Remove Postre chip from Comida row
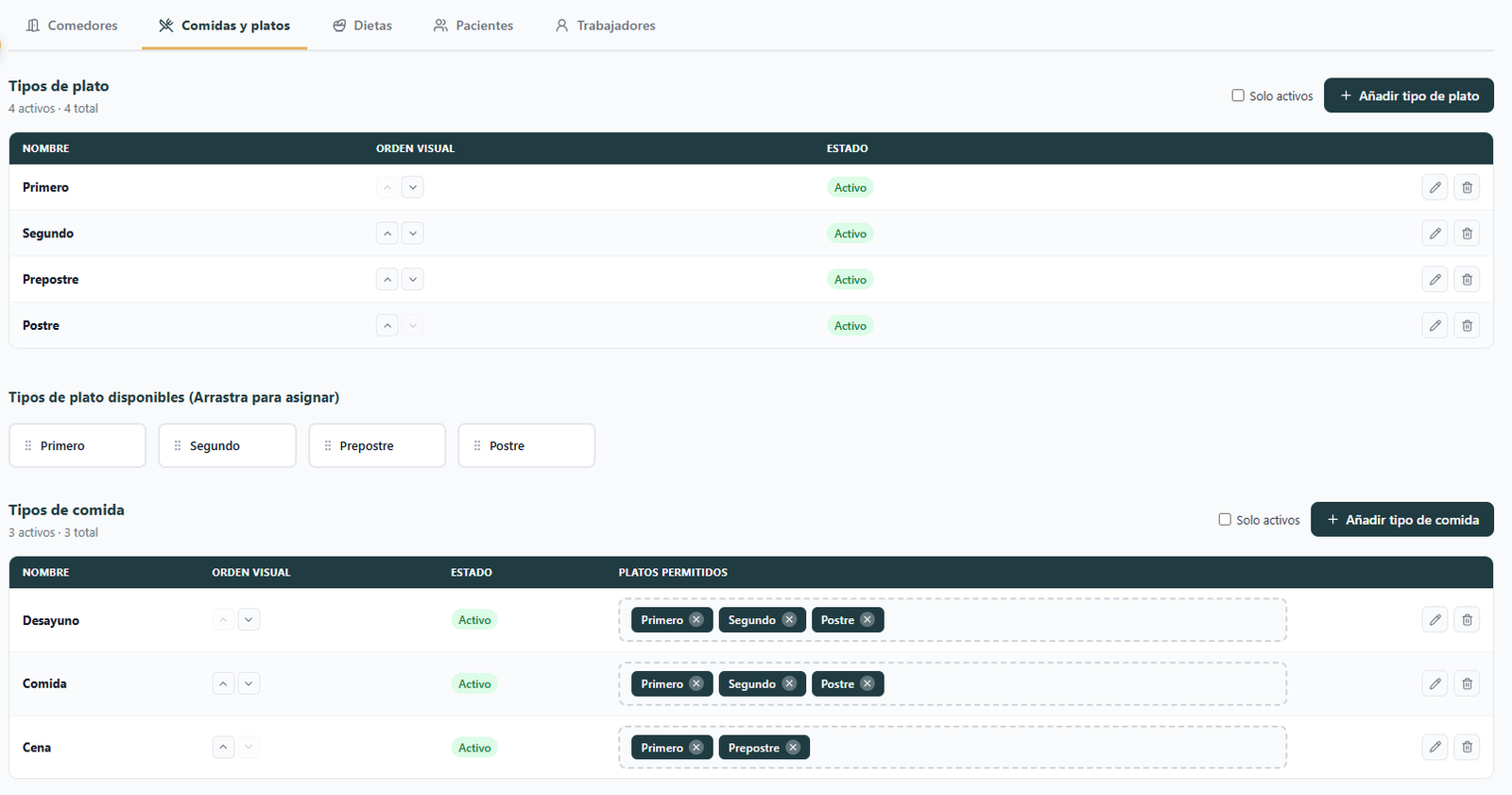The image size is (1512, 795). pyautogui.click(x=868, y=683)
